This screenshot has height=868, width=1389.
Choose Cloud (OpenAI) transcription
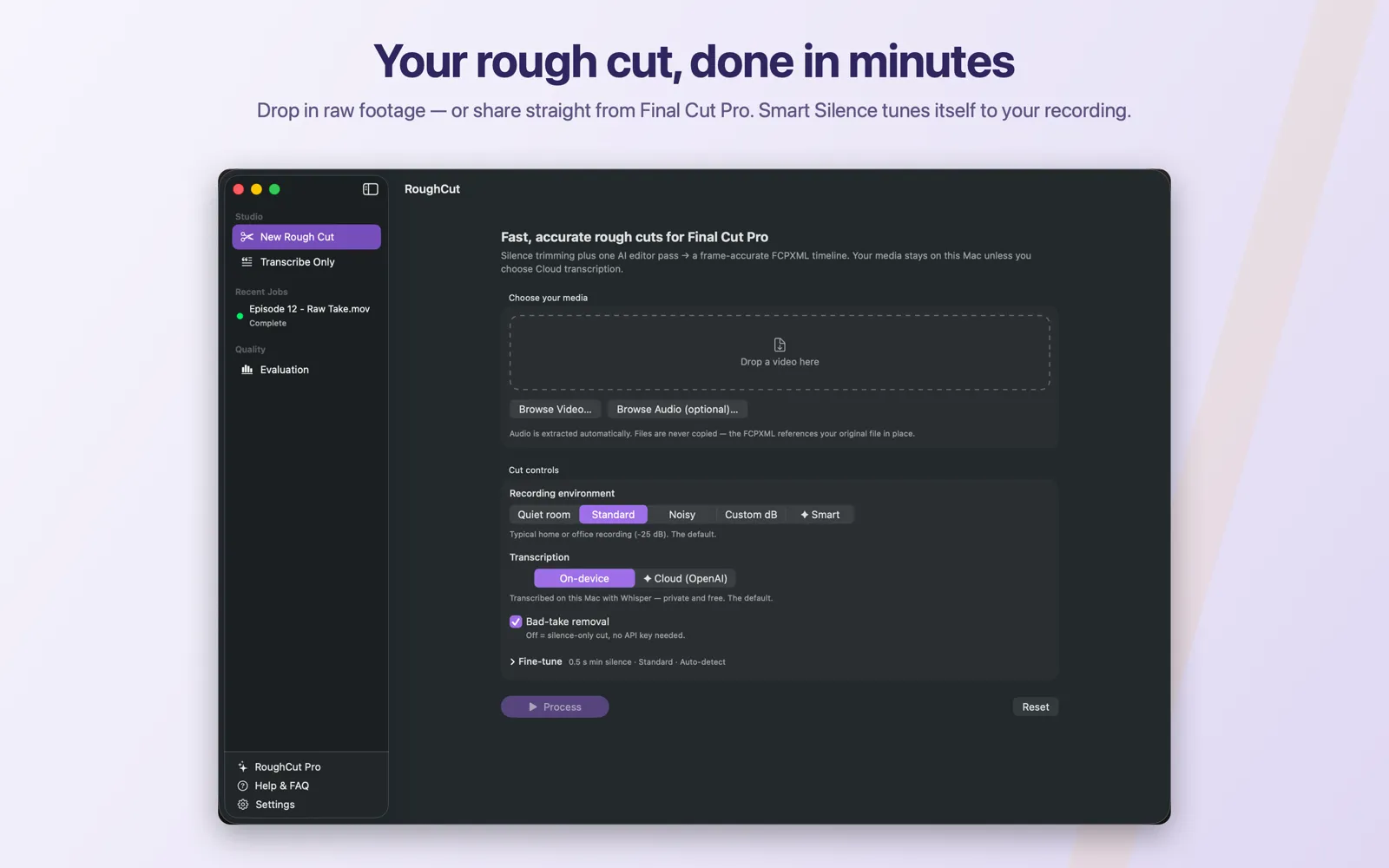686,579
